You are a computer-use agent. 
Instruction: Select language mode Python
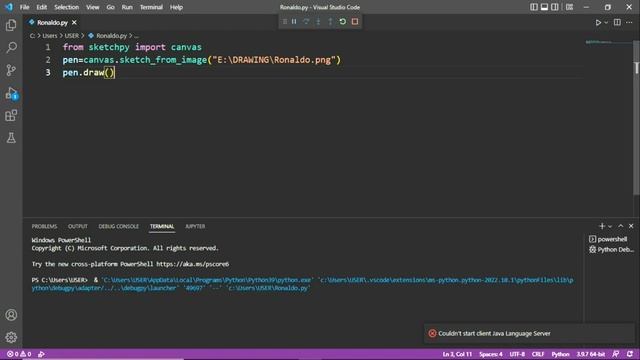click(560, 354)
